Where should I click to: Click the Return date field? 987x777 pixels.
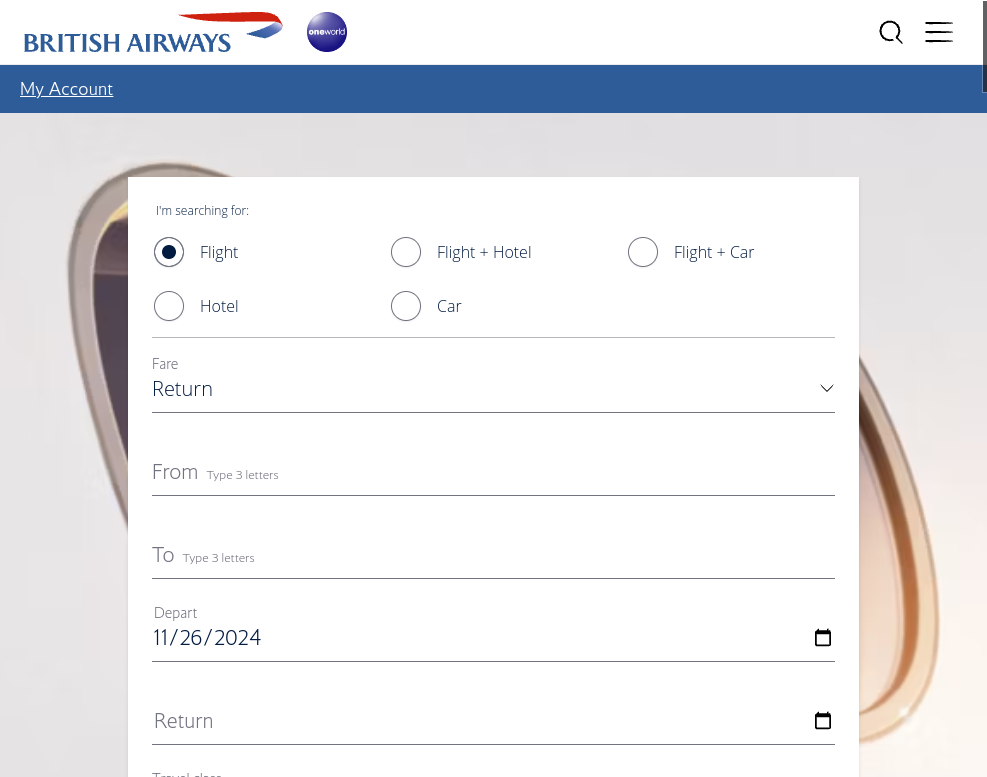click(x=494, y=720)
